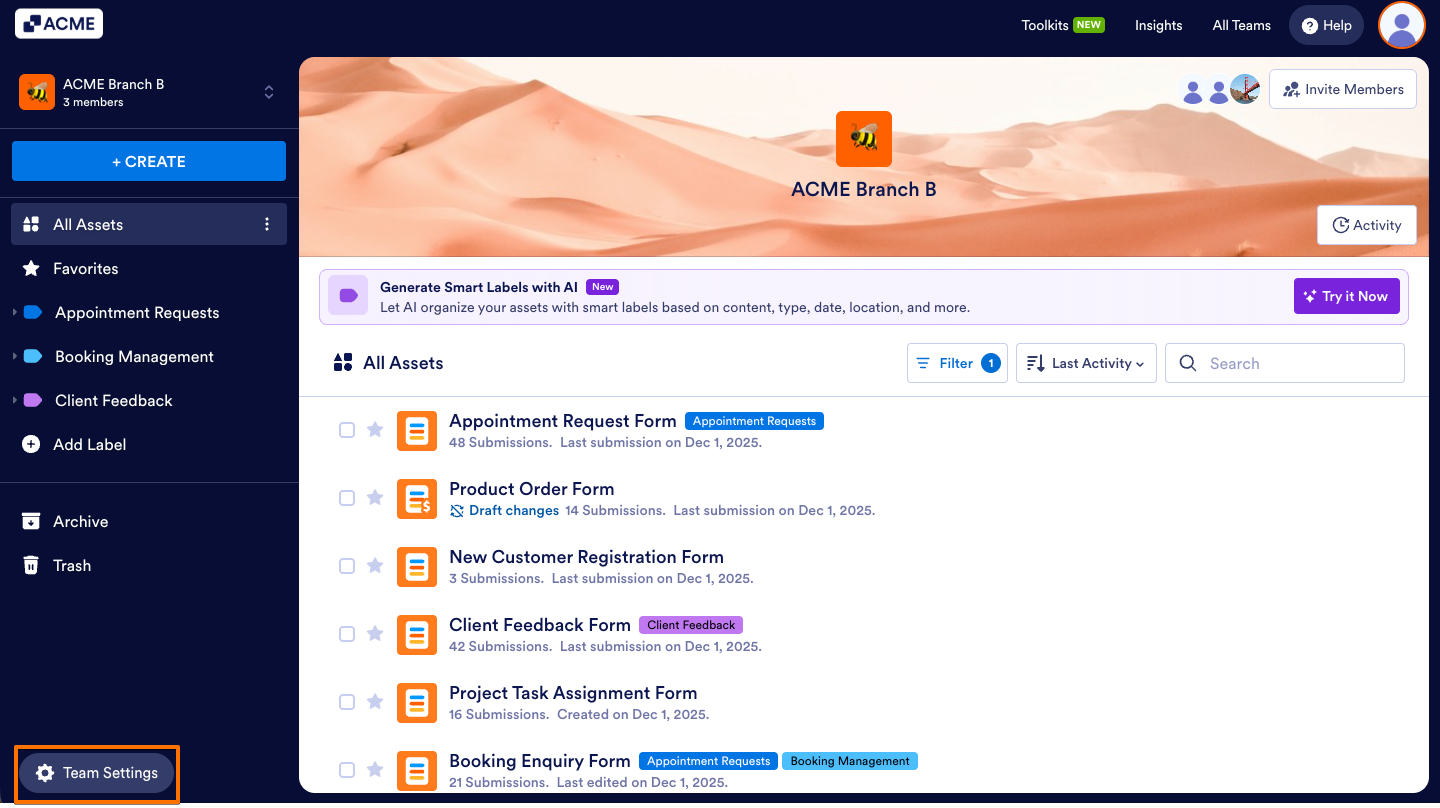This screenshot has height=808, width=1440.
Task: Click the team member avatars in banner
Action: point(1219,90)
